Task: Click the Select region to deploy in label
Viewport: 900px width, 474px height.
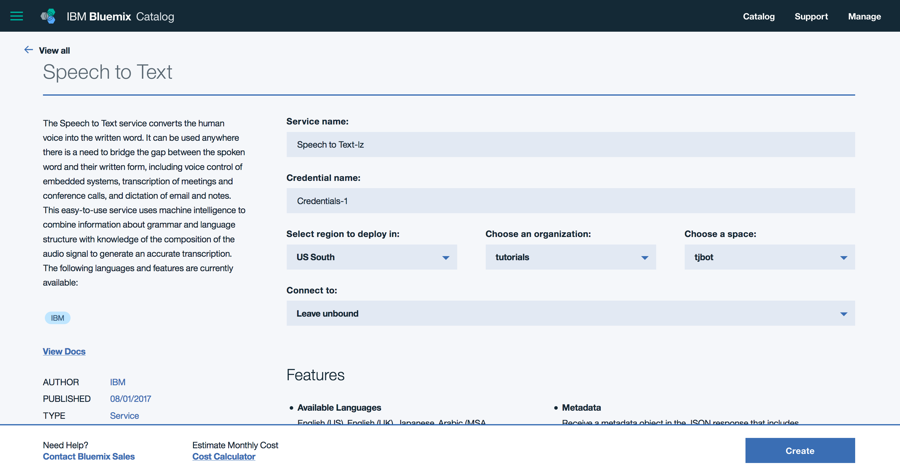Action: 343,234
